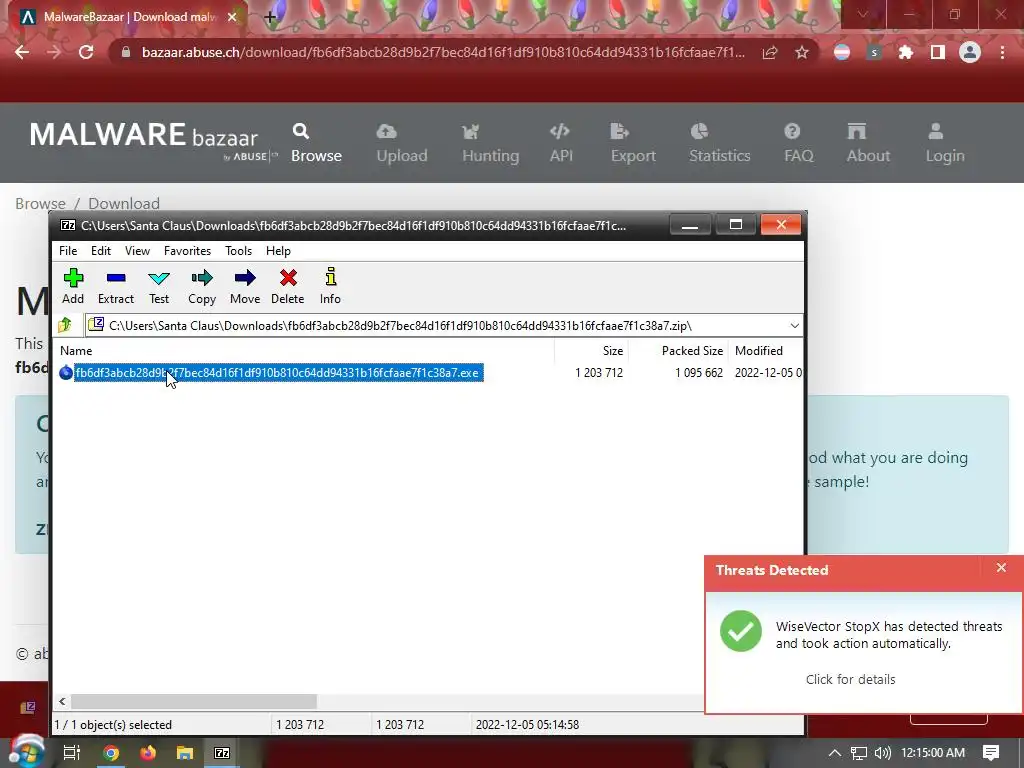Open the Tools menu in 7-Zip

click(x=238, y=251)
